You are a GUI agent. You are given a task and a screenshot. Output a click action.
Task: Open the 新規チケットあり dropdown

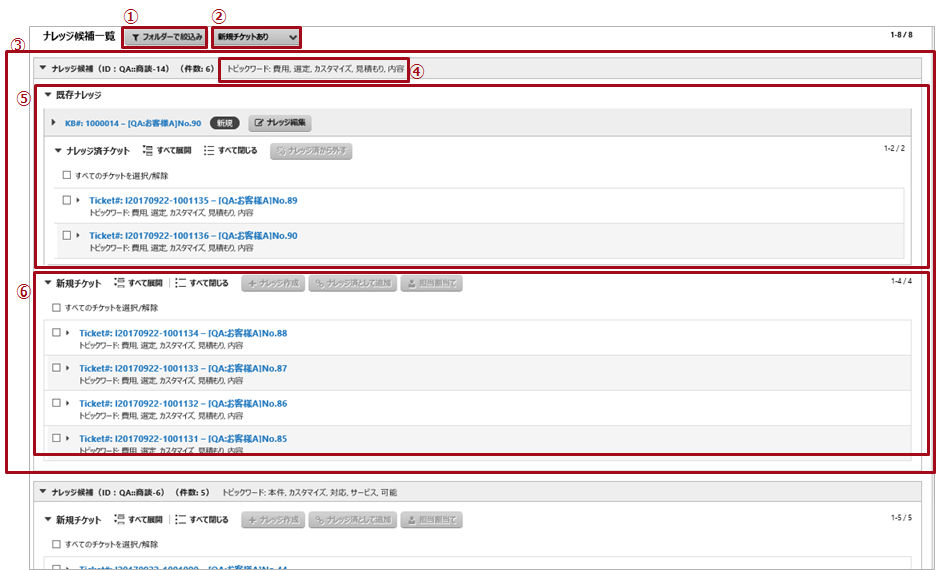click(257, 37)
